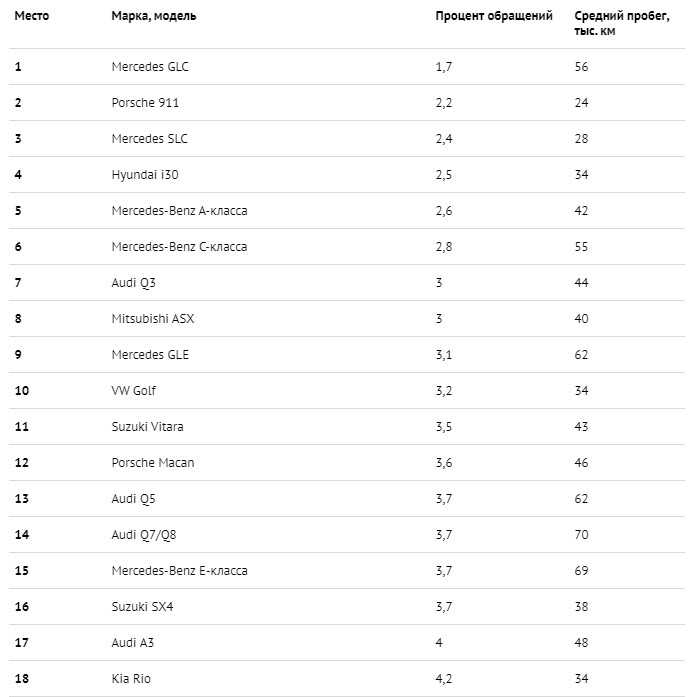Click the Porsche 911 model name

[145, 103]
